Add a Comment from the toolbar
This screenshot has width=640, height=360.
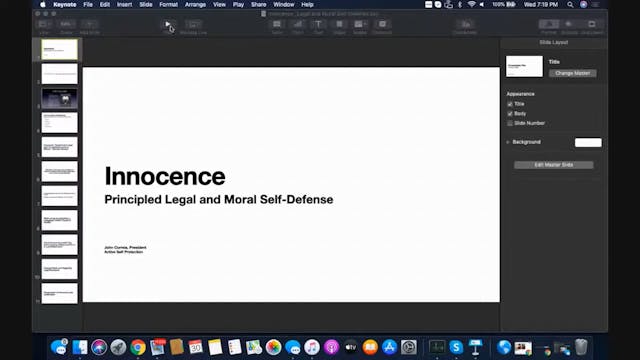point(382,24)
